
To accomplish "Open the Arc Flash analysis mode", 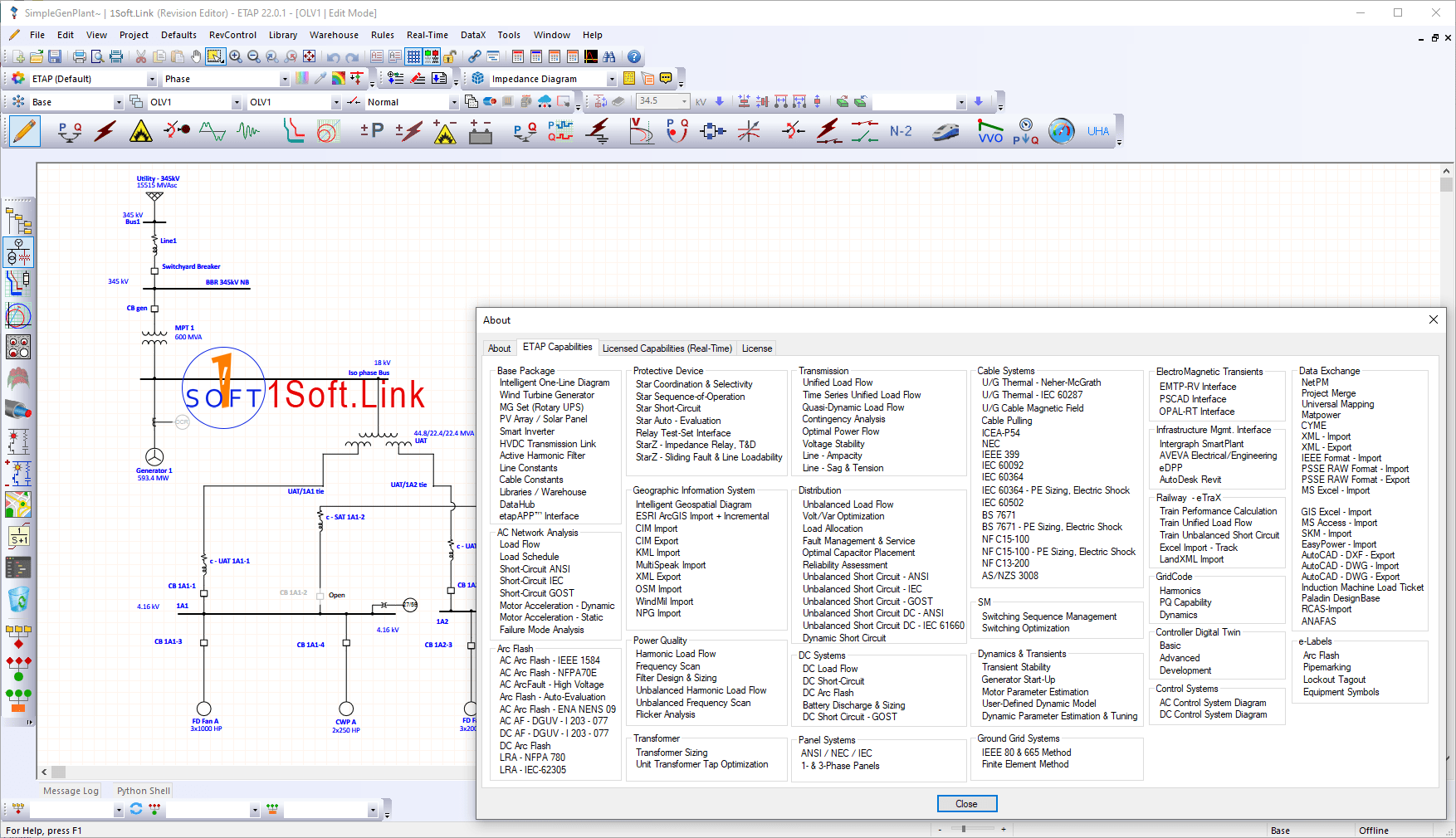I will coord(140,131).
